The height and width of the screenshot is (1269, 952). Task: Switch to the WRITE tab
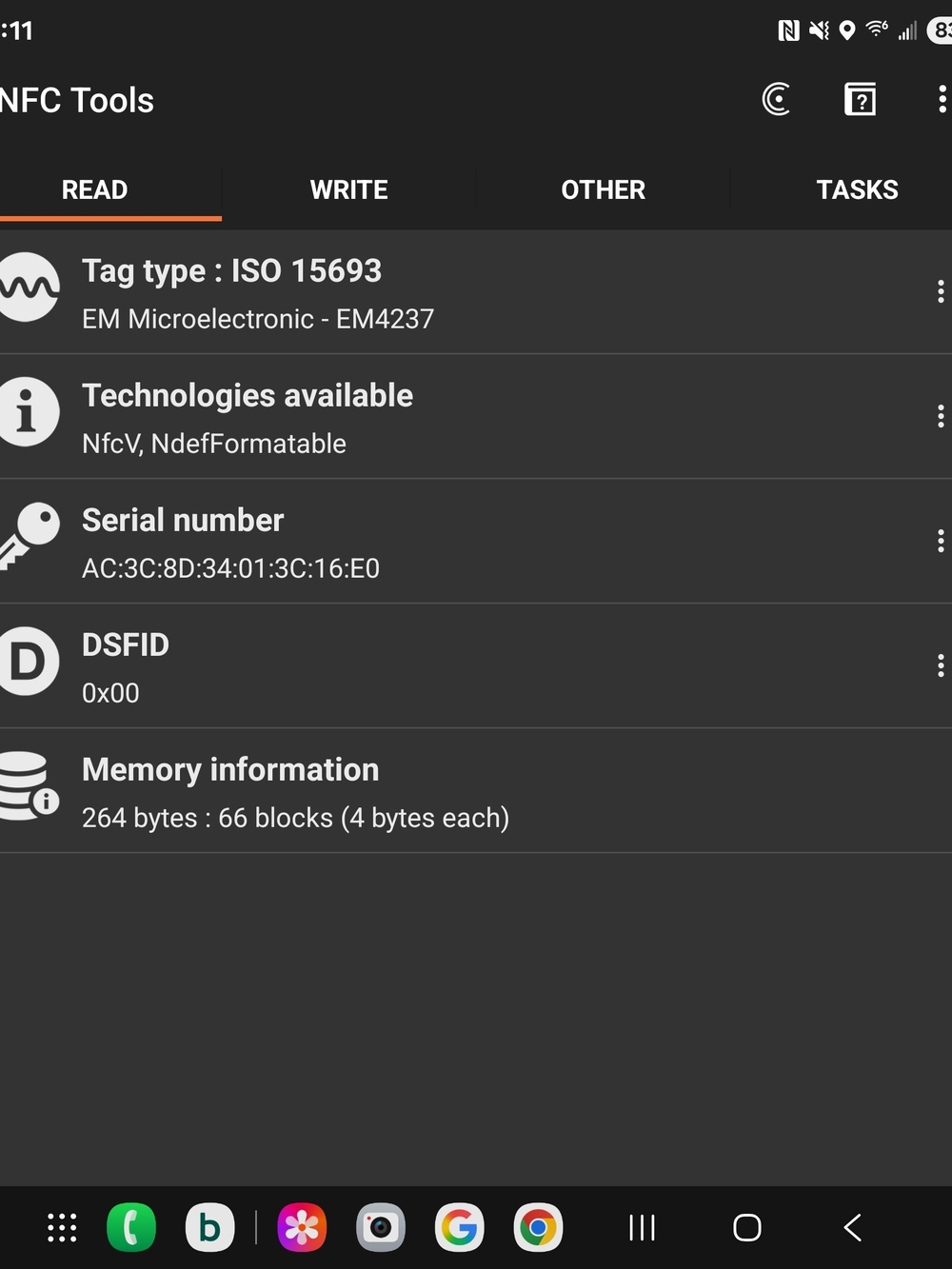(348, 190)
